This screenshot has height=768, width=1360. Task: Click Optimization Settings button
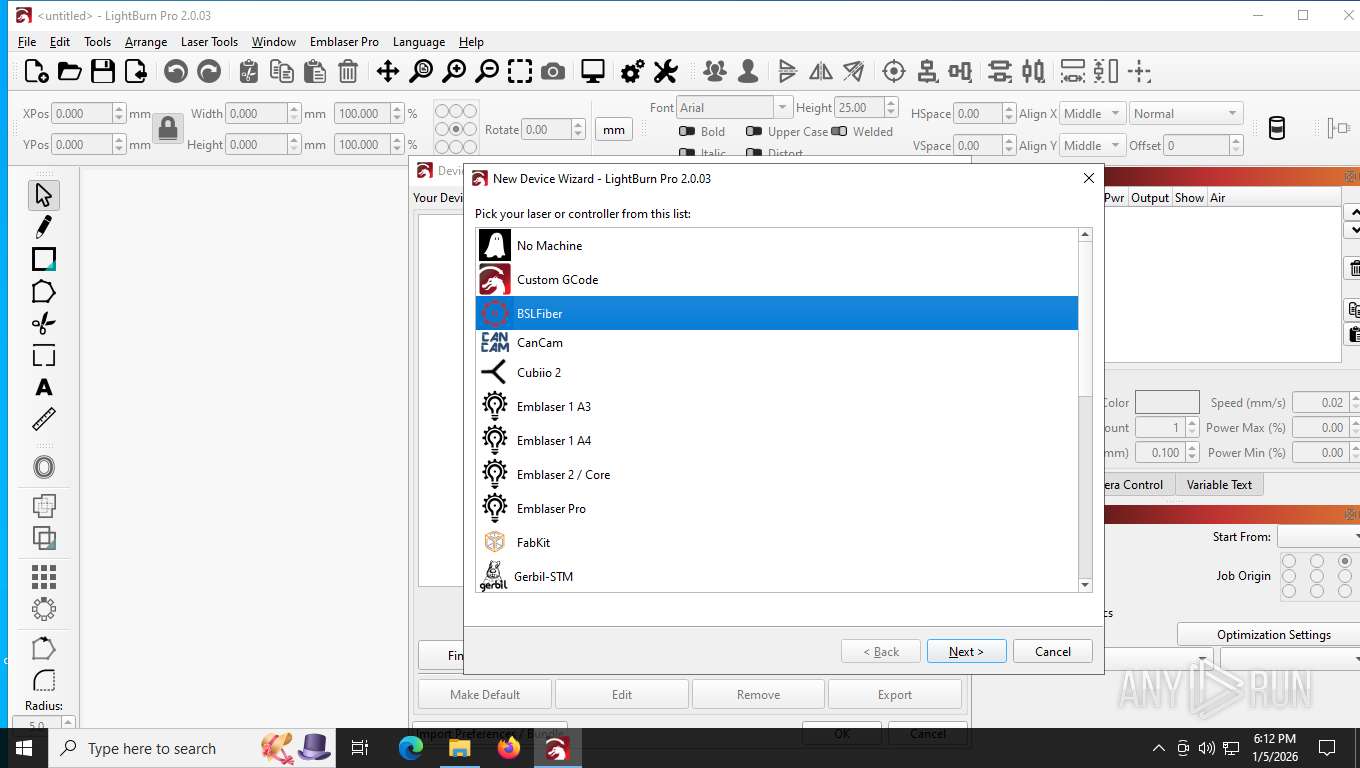click(1273, 634)
